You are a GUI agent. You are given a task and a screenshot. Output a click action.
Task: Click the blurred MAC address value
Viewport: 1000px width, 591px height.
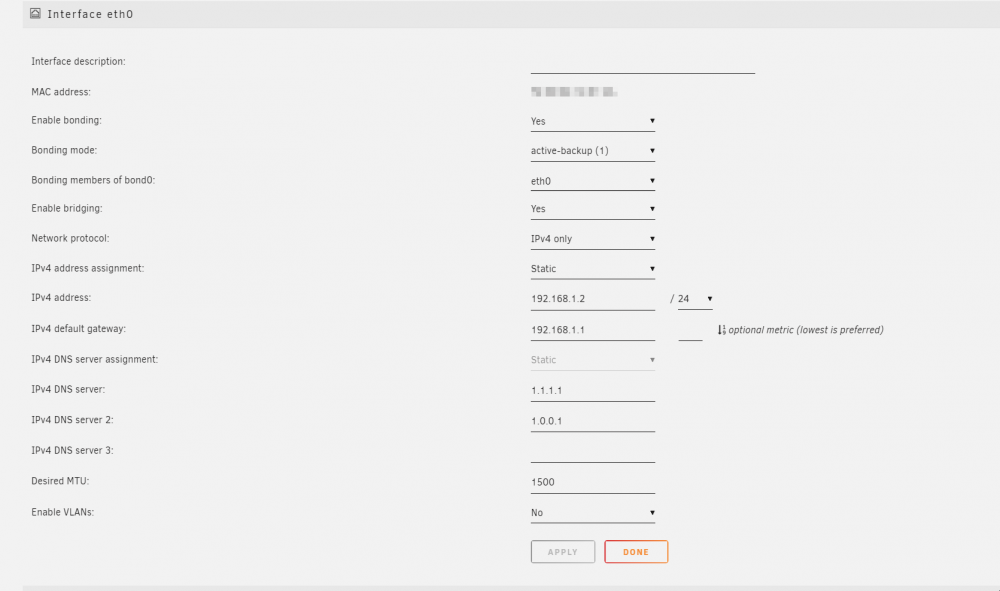573,92
